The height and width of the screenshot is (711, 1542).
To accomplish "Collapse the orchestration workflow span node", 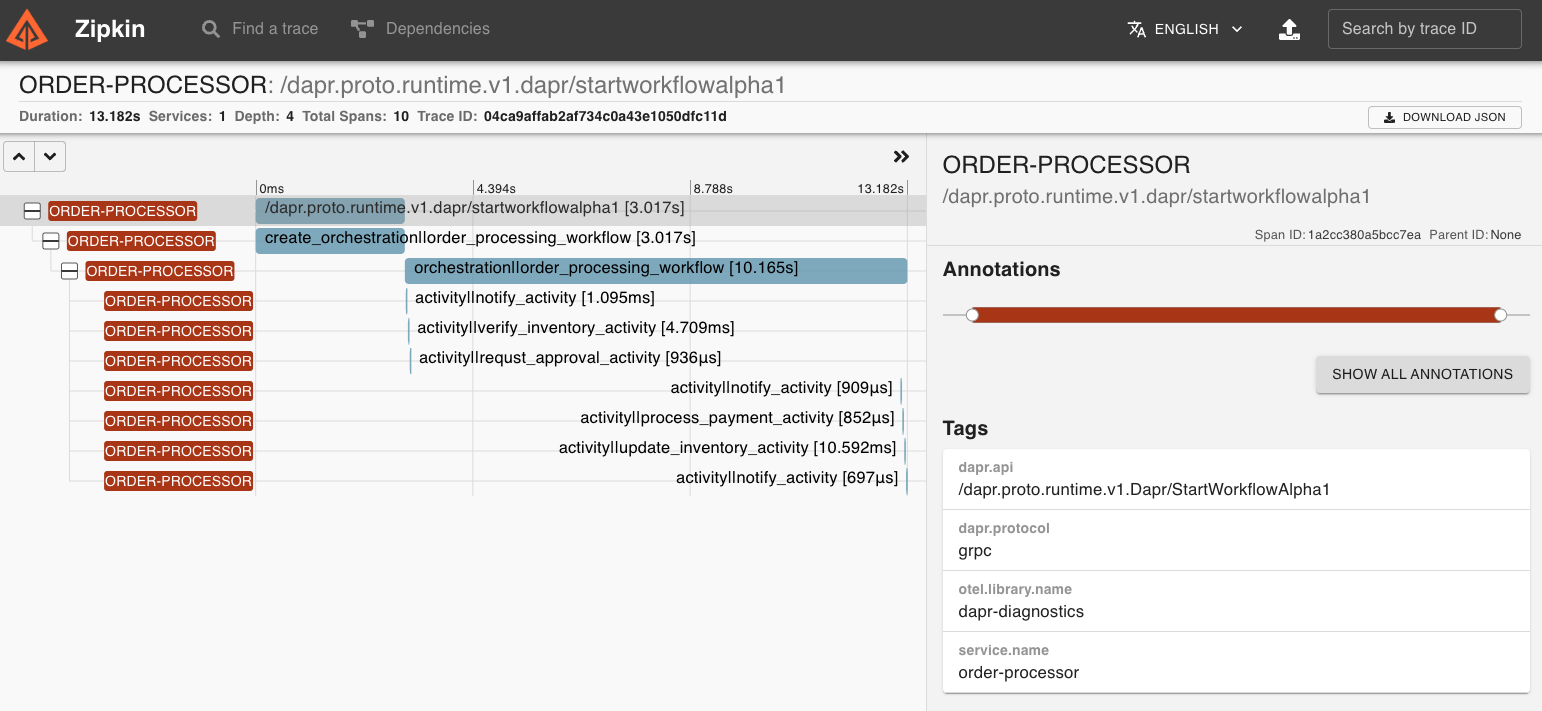I will click(x=69, y=271).
